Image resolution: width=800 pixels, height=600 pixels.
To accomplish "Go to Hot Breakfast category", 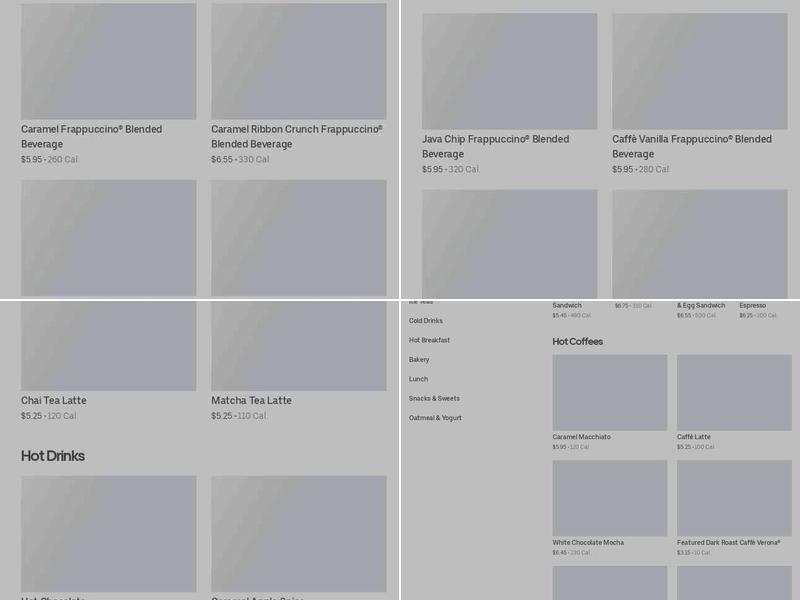I will click(429, 340).
